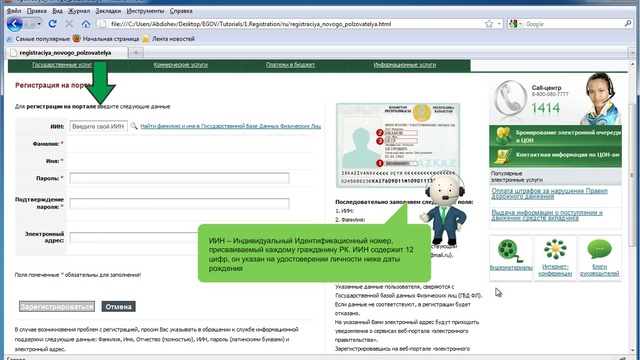Open the tab list dropdown arrow
This screenshot has height=360, width=640.
[632, 53]
